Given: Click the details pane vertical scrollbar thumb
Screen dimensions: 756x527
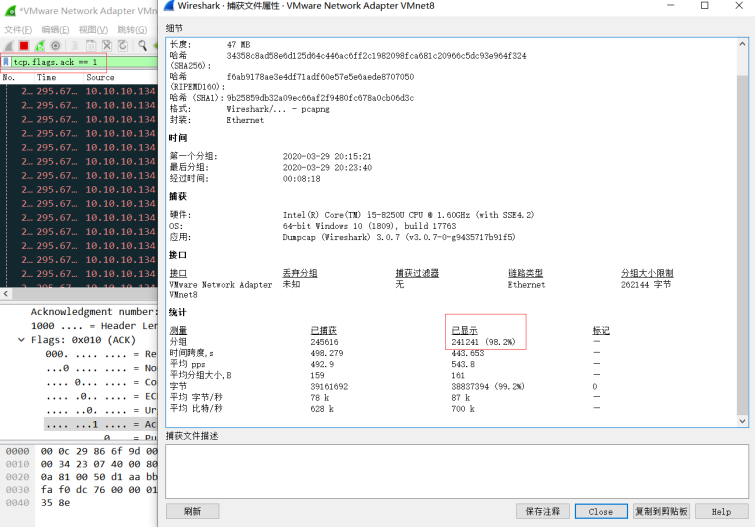Looking at the screenshot, I should [x=742, y=244].
